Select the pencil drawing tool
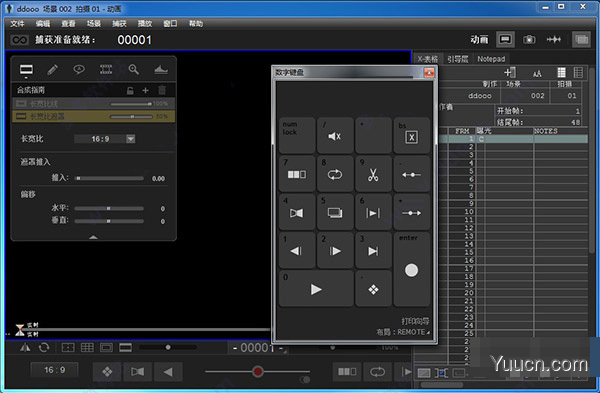Screen dimensions: 600x393 point(52,70)
